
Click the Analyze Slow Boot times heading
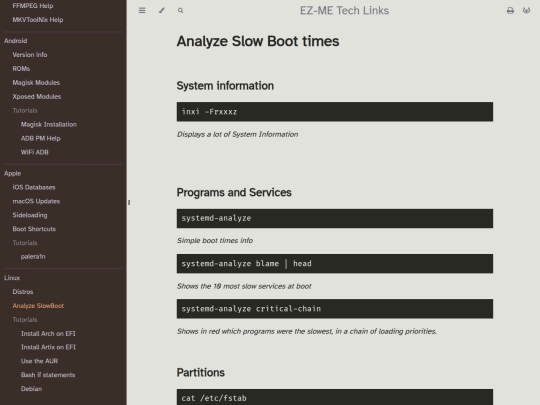tap(258, 41)
